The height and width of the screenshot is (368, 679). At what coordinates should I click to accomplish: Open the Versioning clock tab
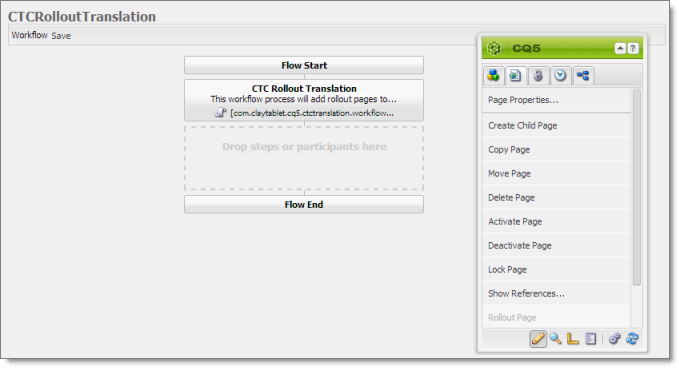(560, 76)
